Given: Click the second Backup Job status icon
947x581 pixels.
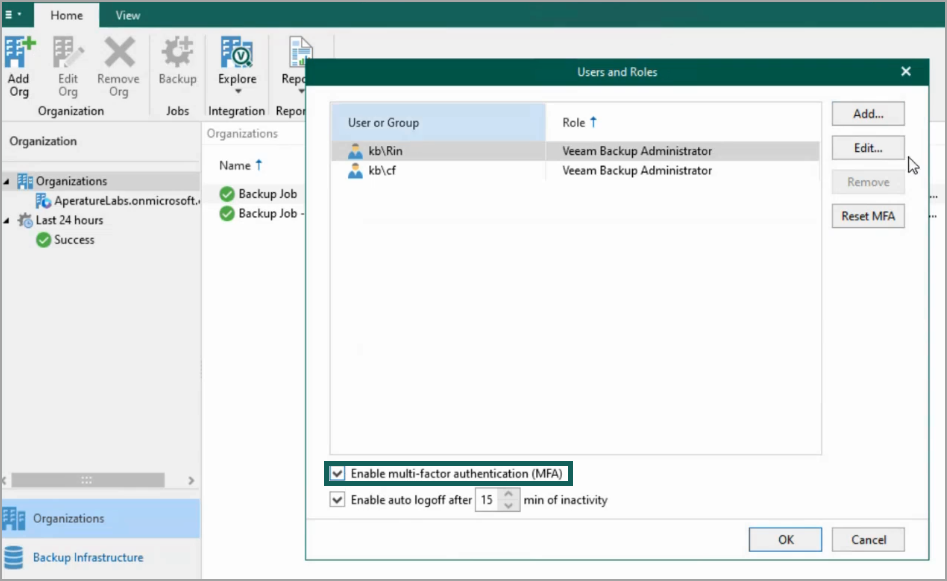Looking at the screenshot, I should (227, 213).
